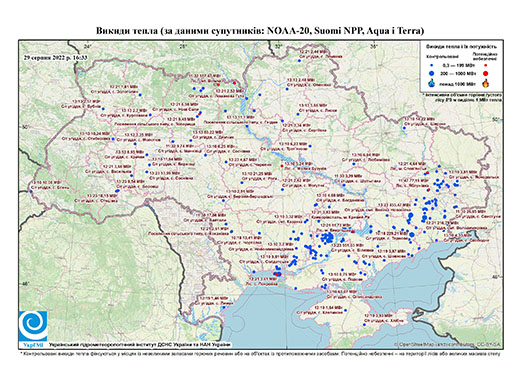This screenshot has height=368, width=520.
Task: Open the OpenStreetMap attribution link
Action: (x=447, y=344)
